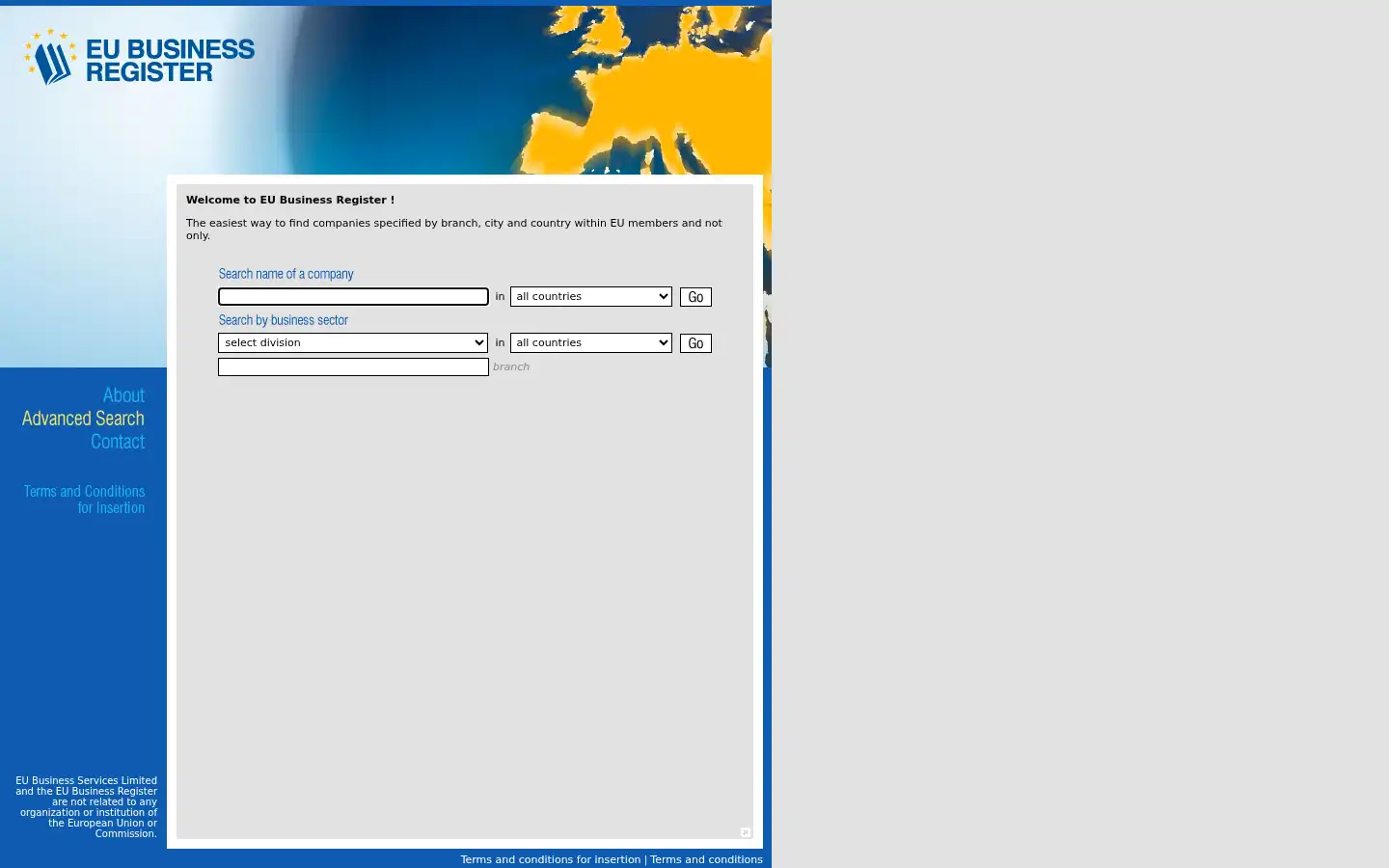The height and width of the screenshot is (868, 1389).
Task: Open Advanced Search from sidebar
Action: 83,419
